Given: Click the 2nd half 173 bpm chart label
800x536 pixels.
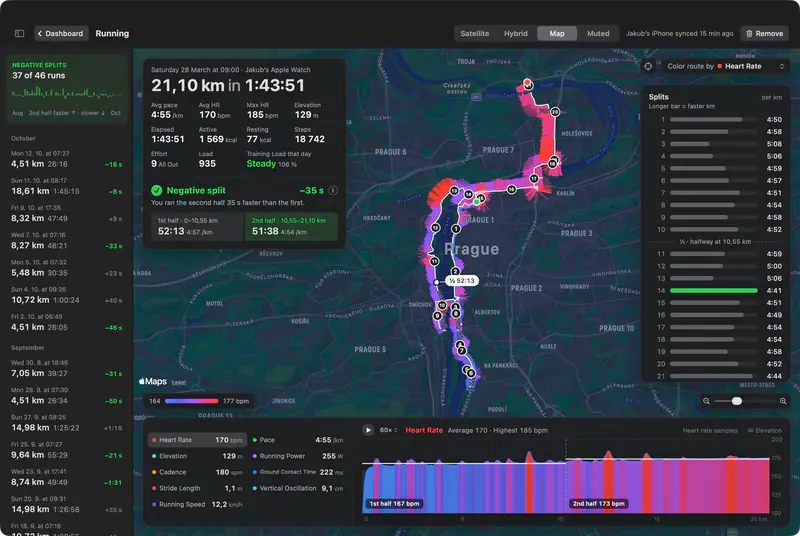Looking at the screenshot, I should click(598, 503).
